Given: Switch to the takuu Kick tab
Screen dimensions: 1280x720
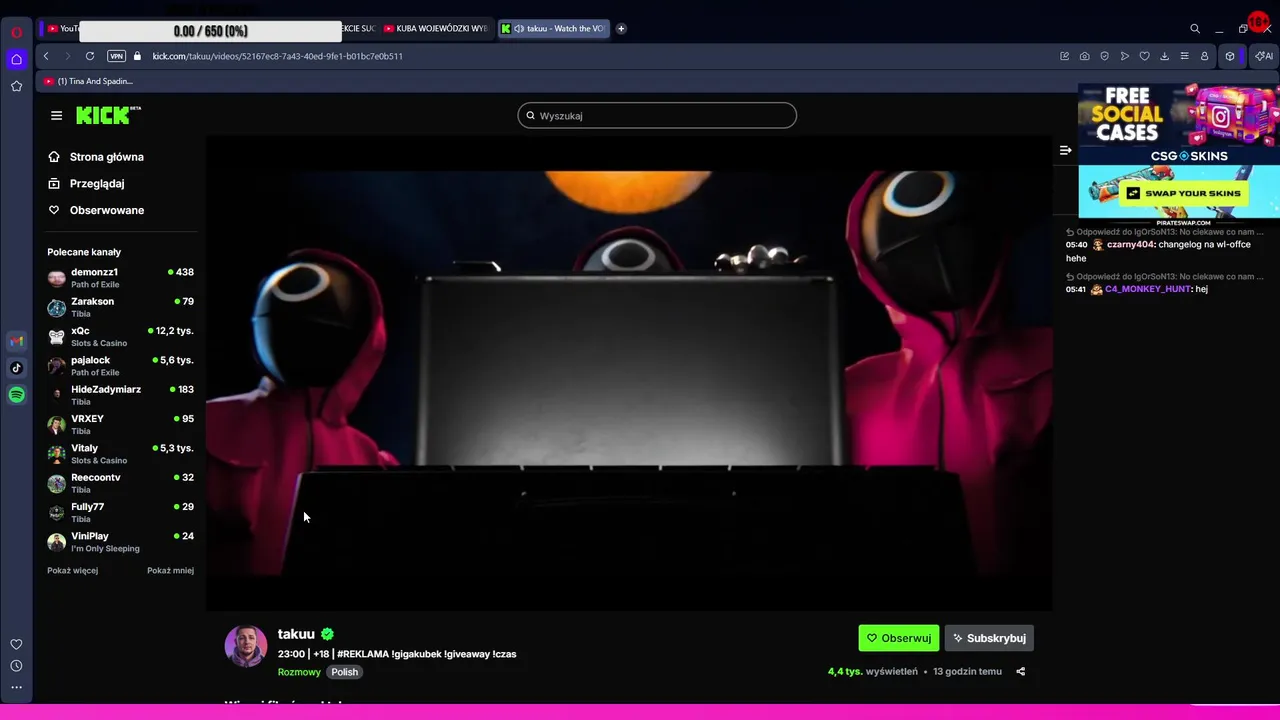Looking at the screenshot, I should (x=553, y=29).
